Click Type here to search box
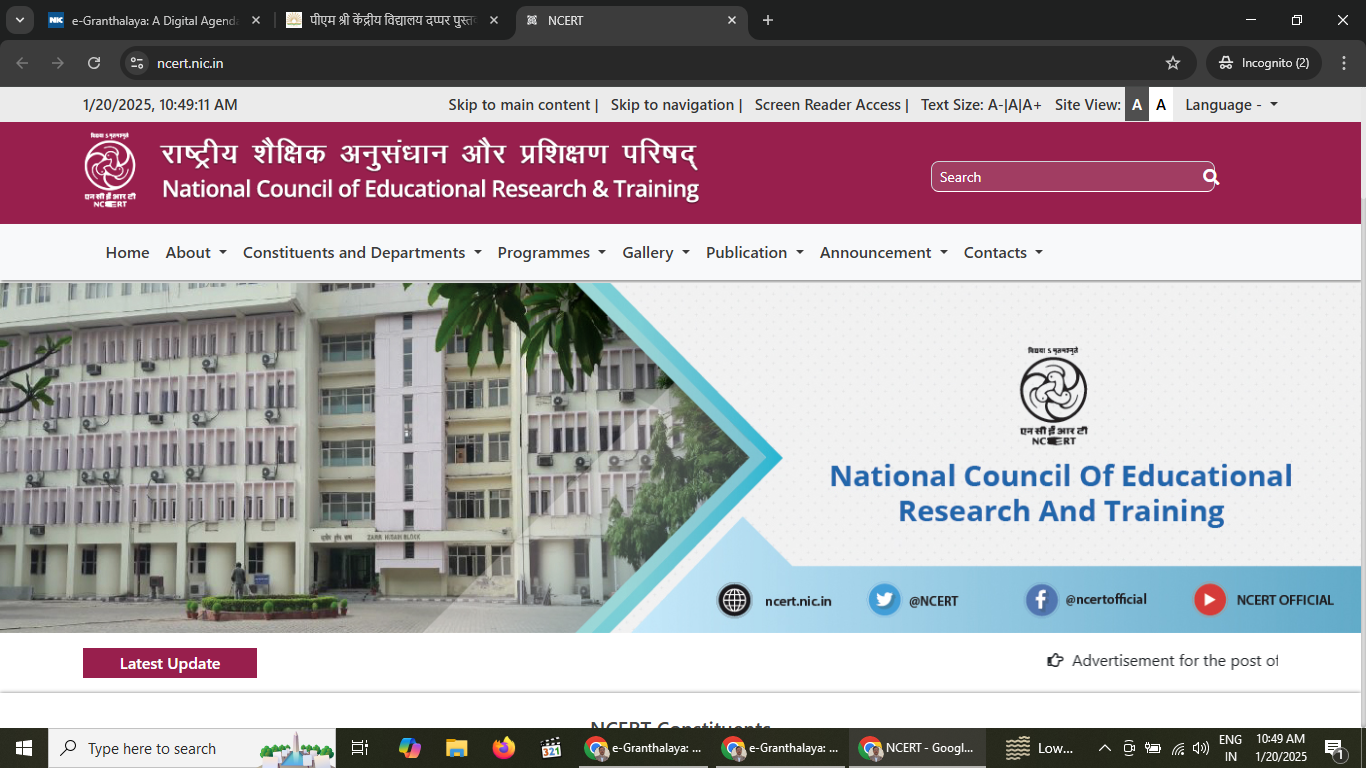Screen dimensions: 1366x768 [x=192, y=748]
